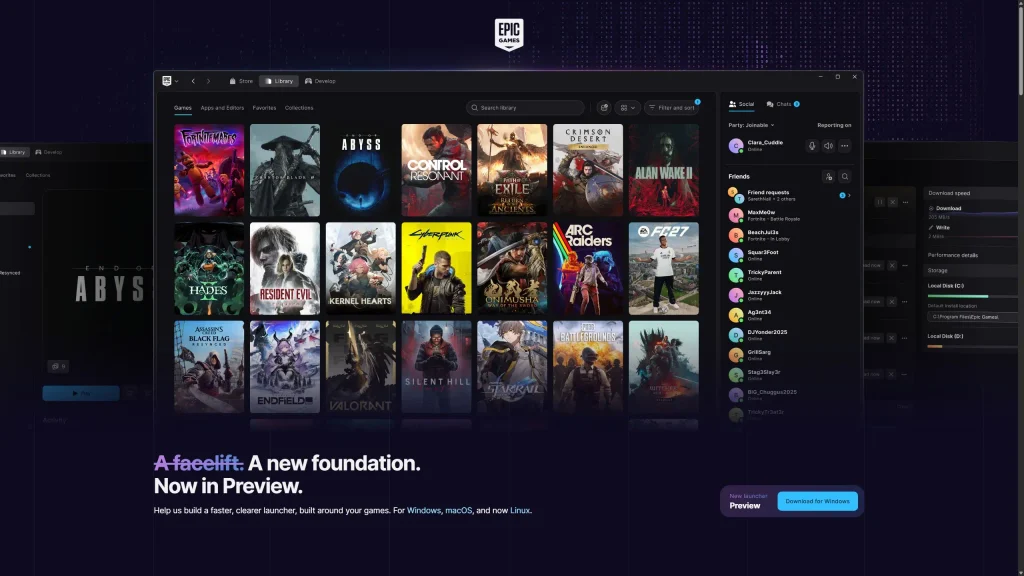Pause the download in the right background window

[x=880, y=202]
